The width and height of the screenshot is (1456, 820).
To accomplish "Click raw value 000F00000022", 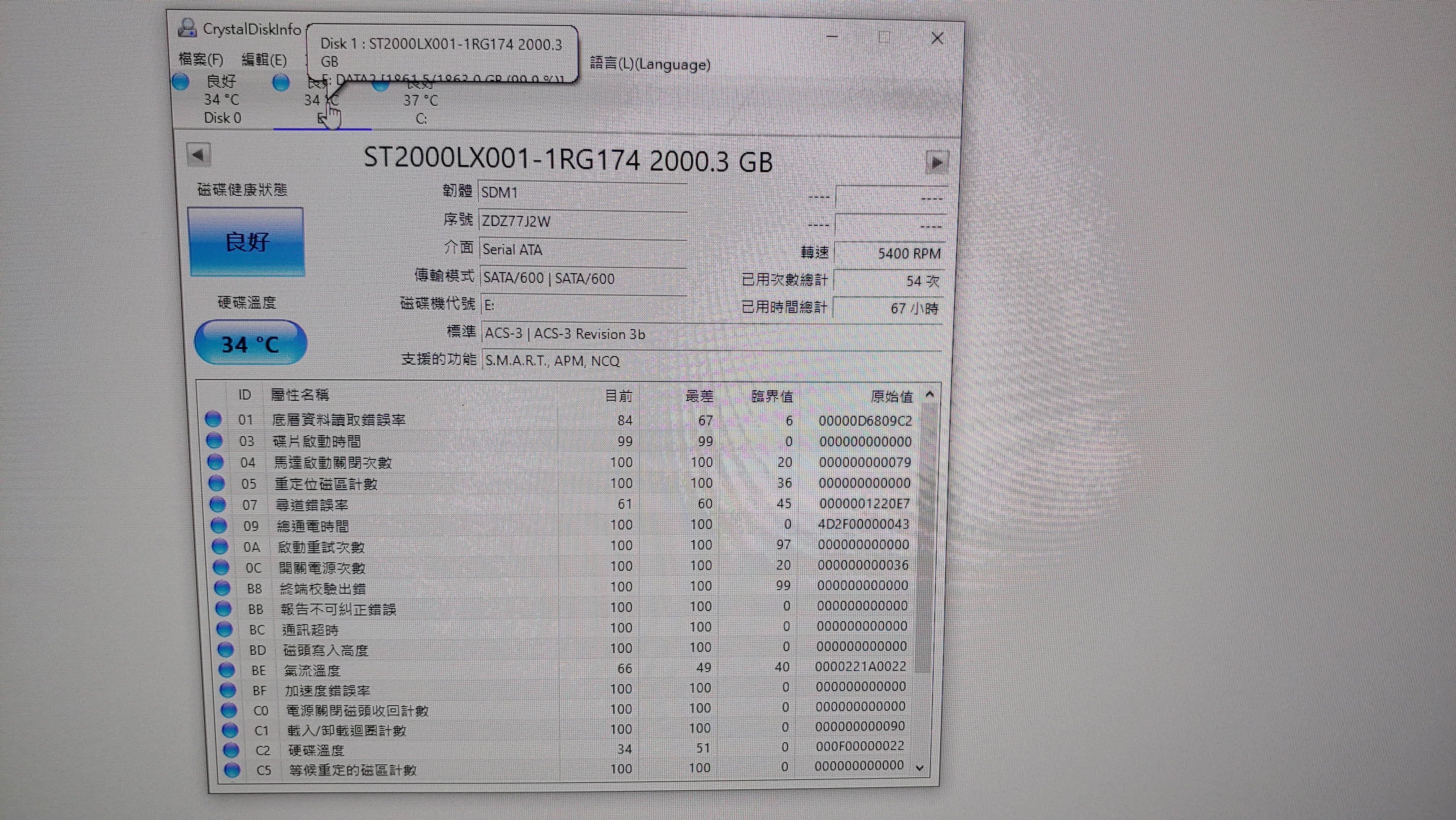I will click(860, 746).
